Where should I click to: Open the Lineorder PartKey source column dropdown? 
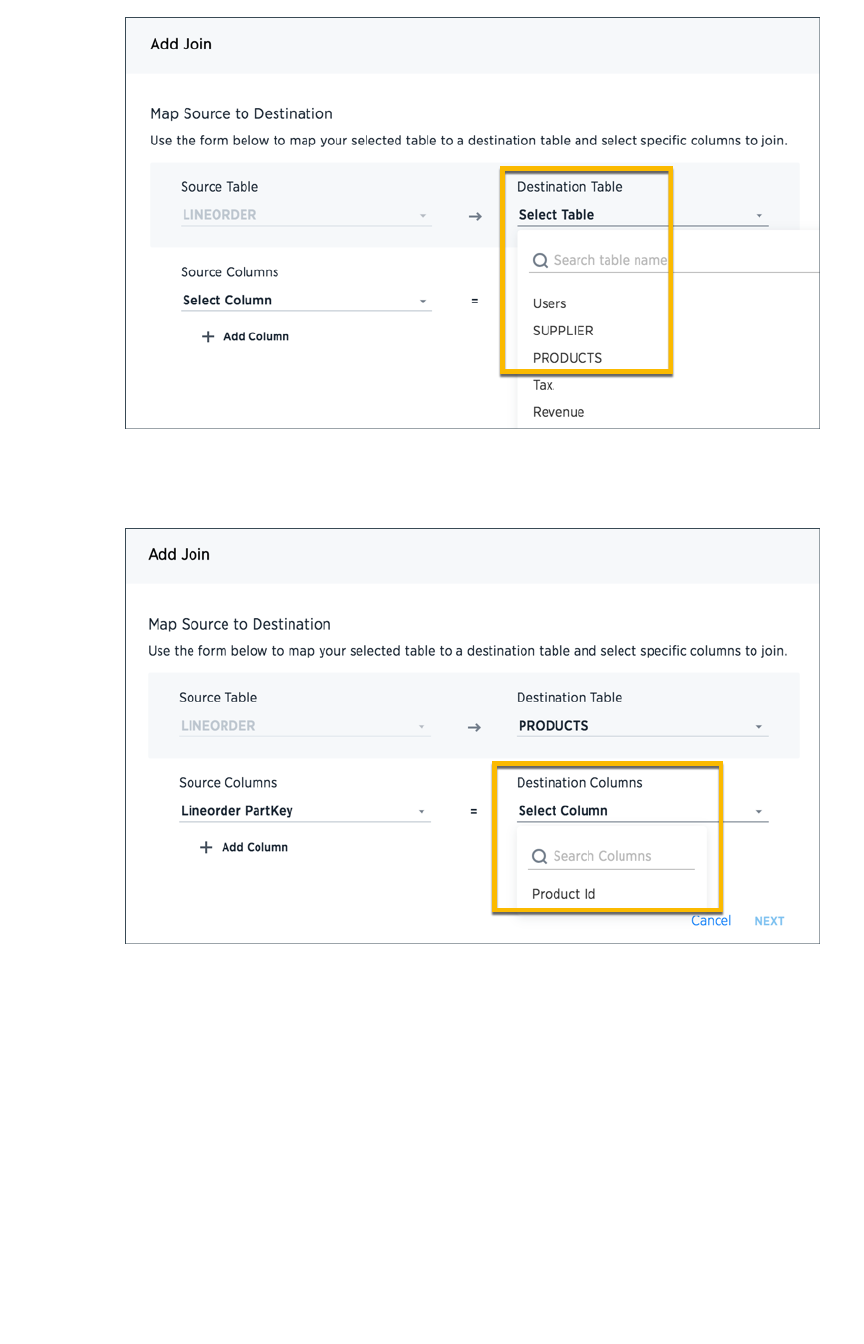(x=305, y=811)
